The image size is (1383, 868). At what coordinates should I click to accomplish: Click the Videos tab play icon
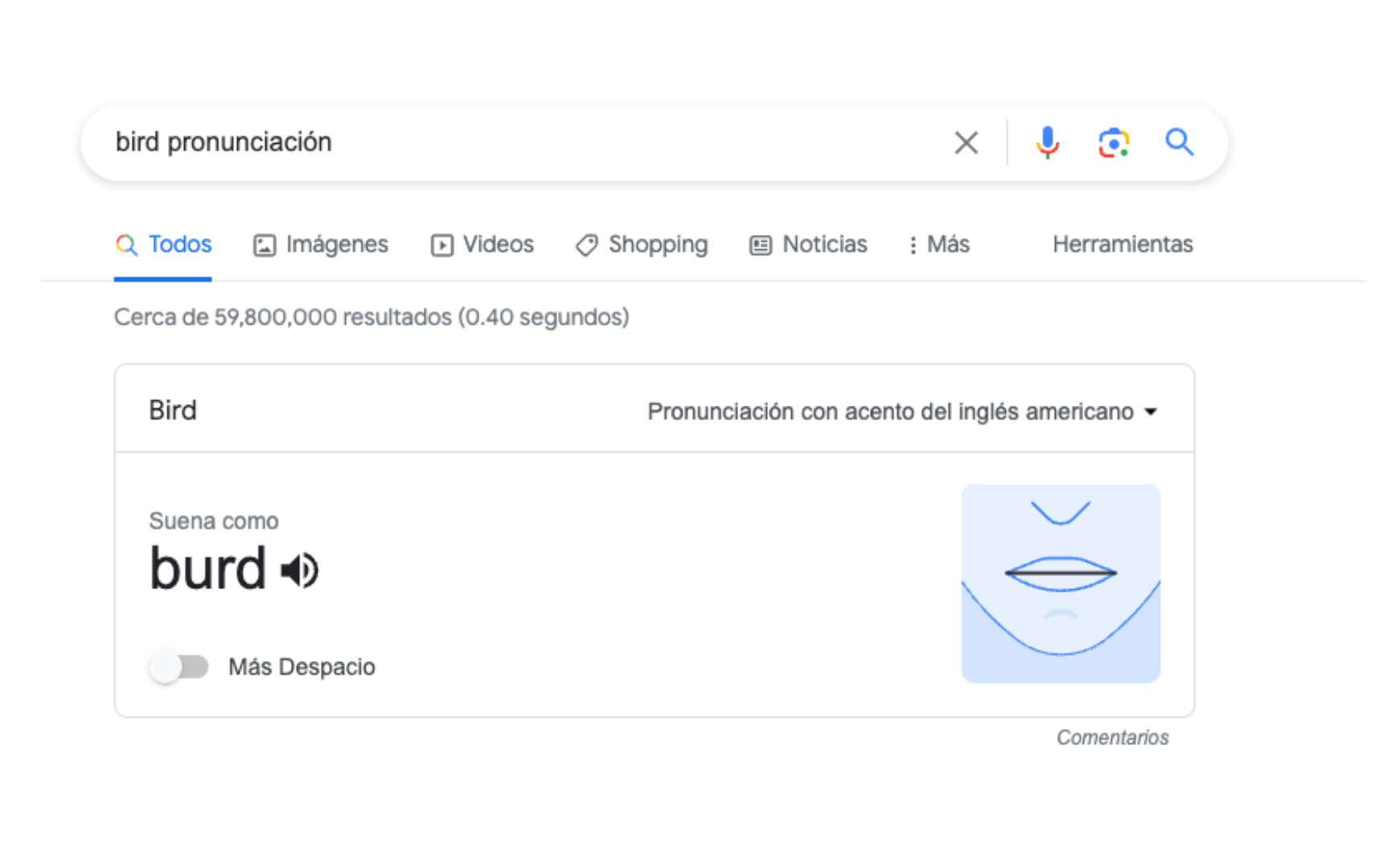(x=441, y=244)
